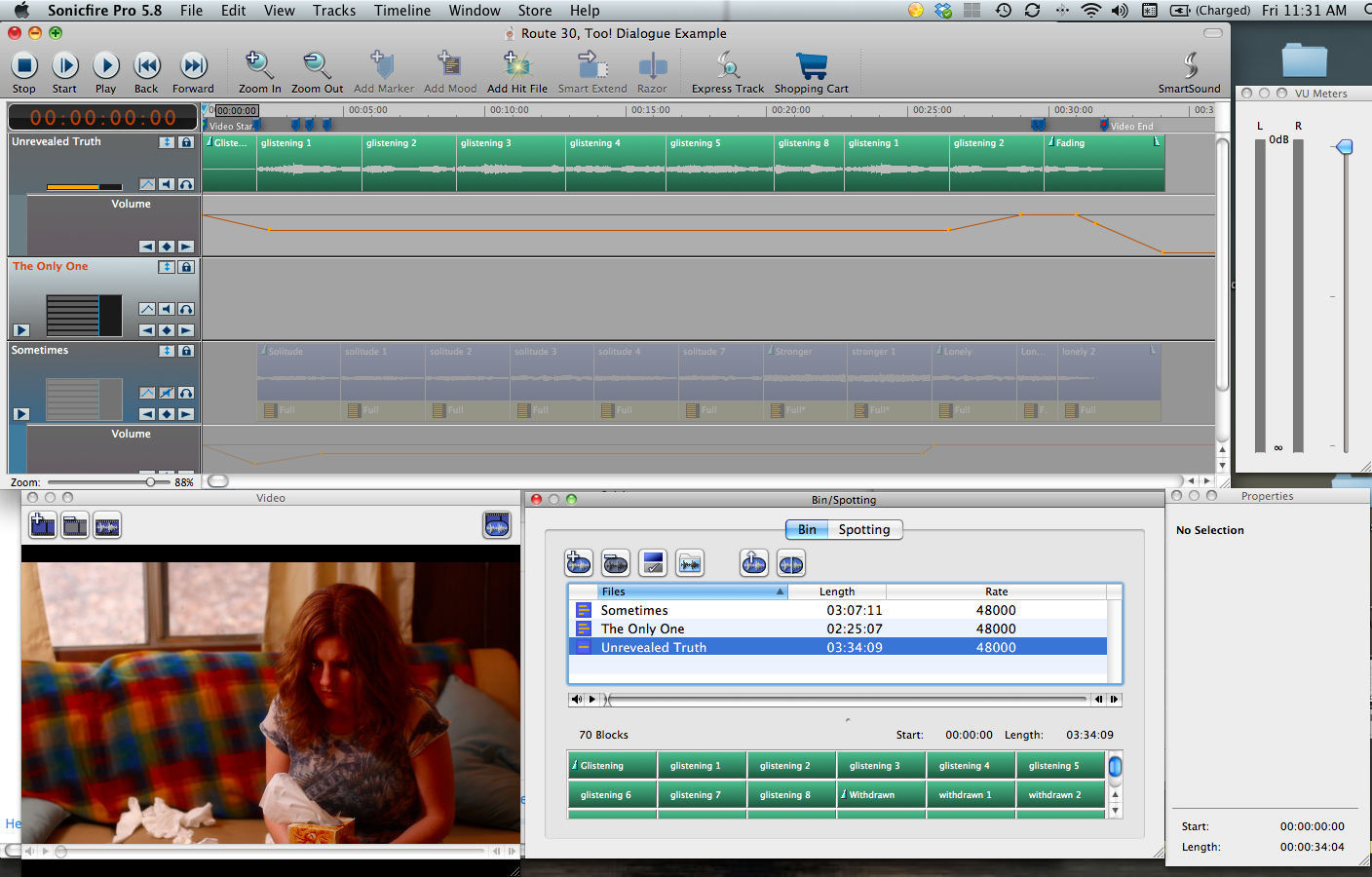This screenshot has width=1372, height=877.
Task: Toggle volume envelope on Unrevealed Truth track
Action: pos(147,184)
